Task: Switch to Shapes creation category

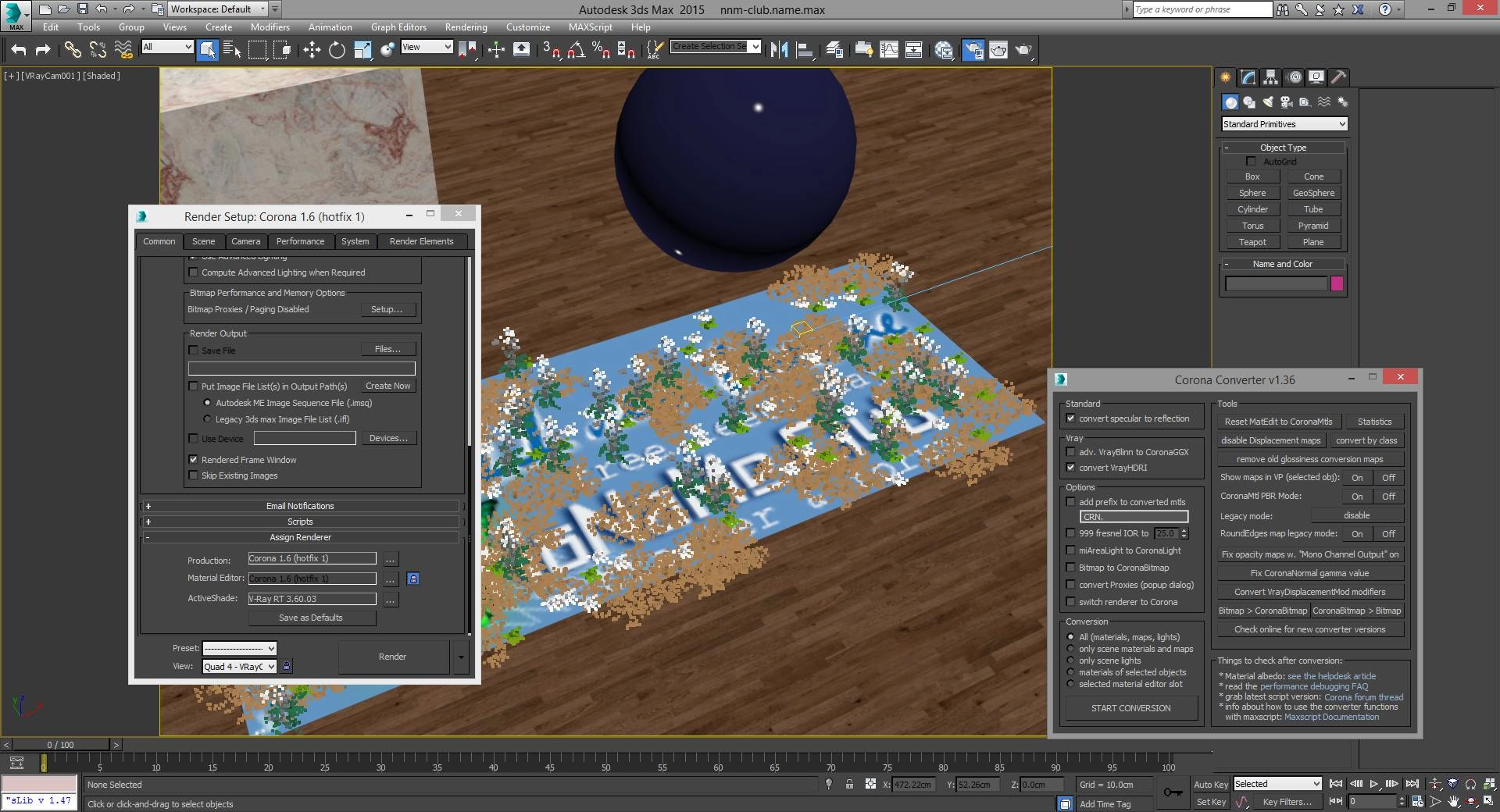Action: [x=1249, y=102]
